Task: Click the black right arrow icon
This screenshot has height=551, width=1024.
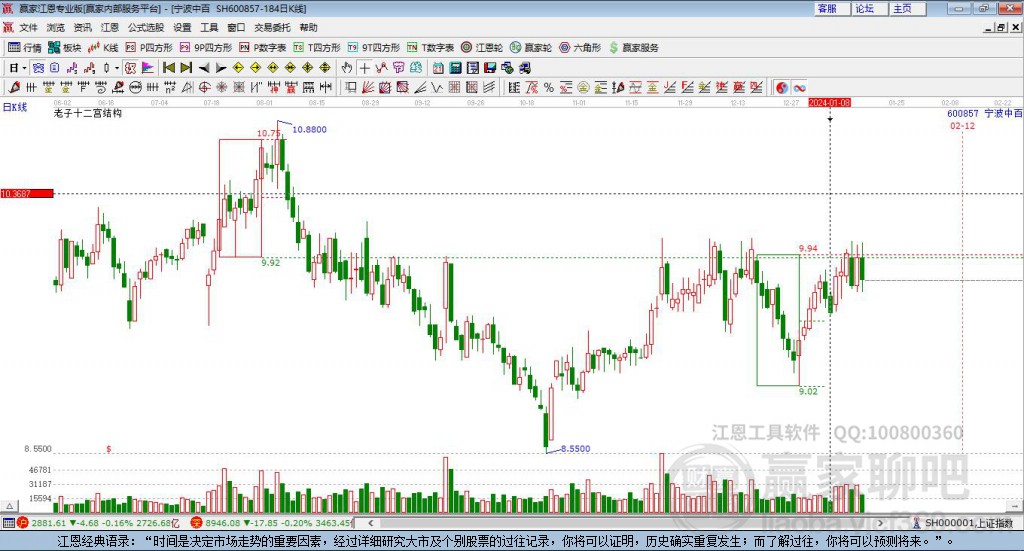Action: pyautogui.click(x=221, y=68)
